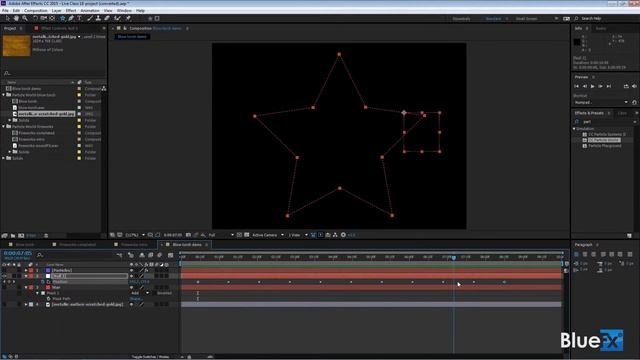This screenshot has width=640, height=360.
Task: Toggle the Draft 3D icon in timeline
Action: click(131, 255)
